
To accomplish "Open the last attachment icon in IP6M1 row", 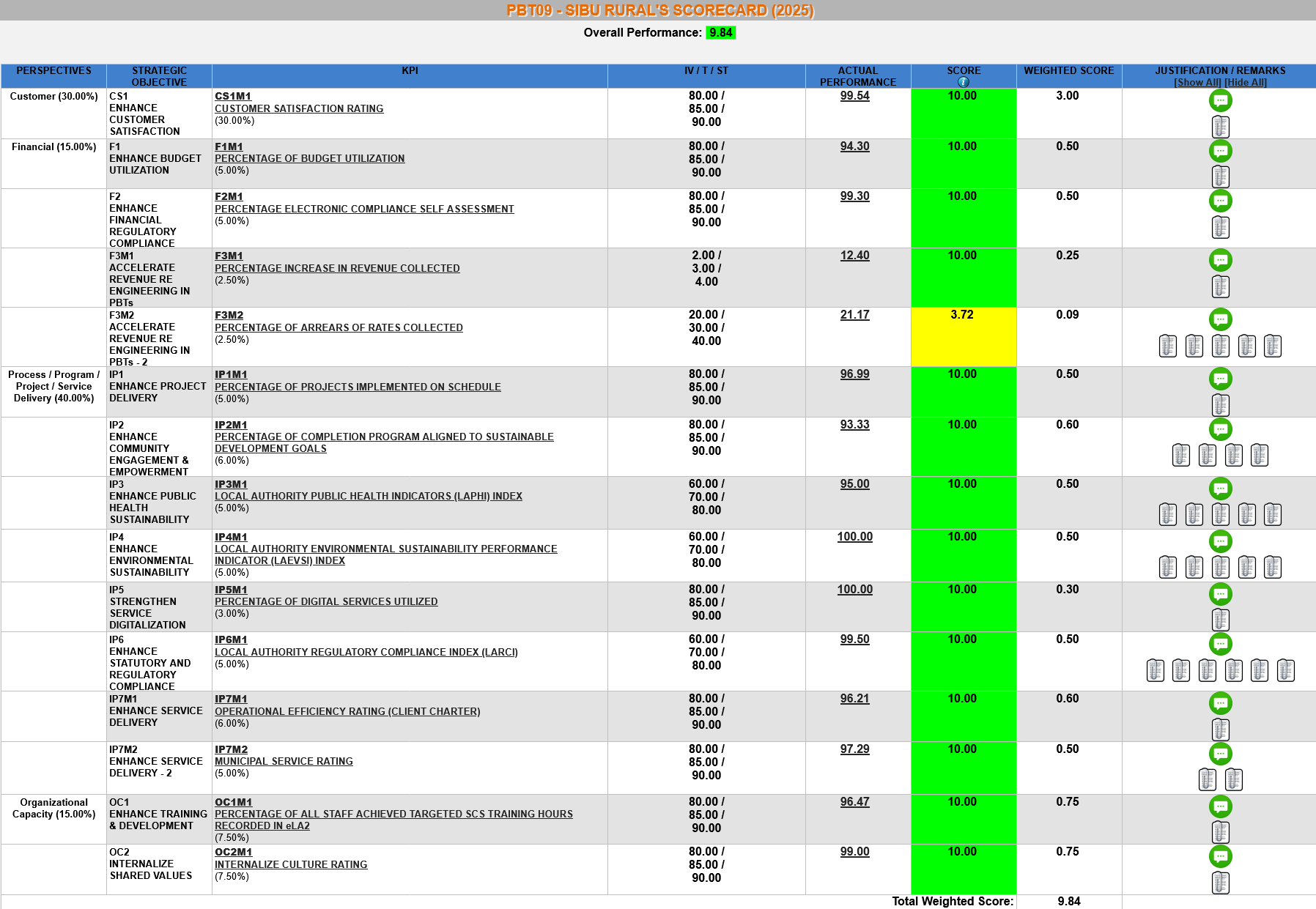I will (x=1285, y=670).
